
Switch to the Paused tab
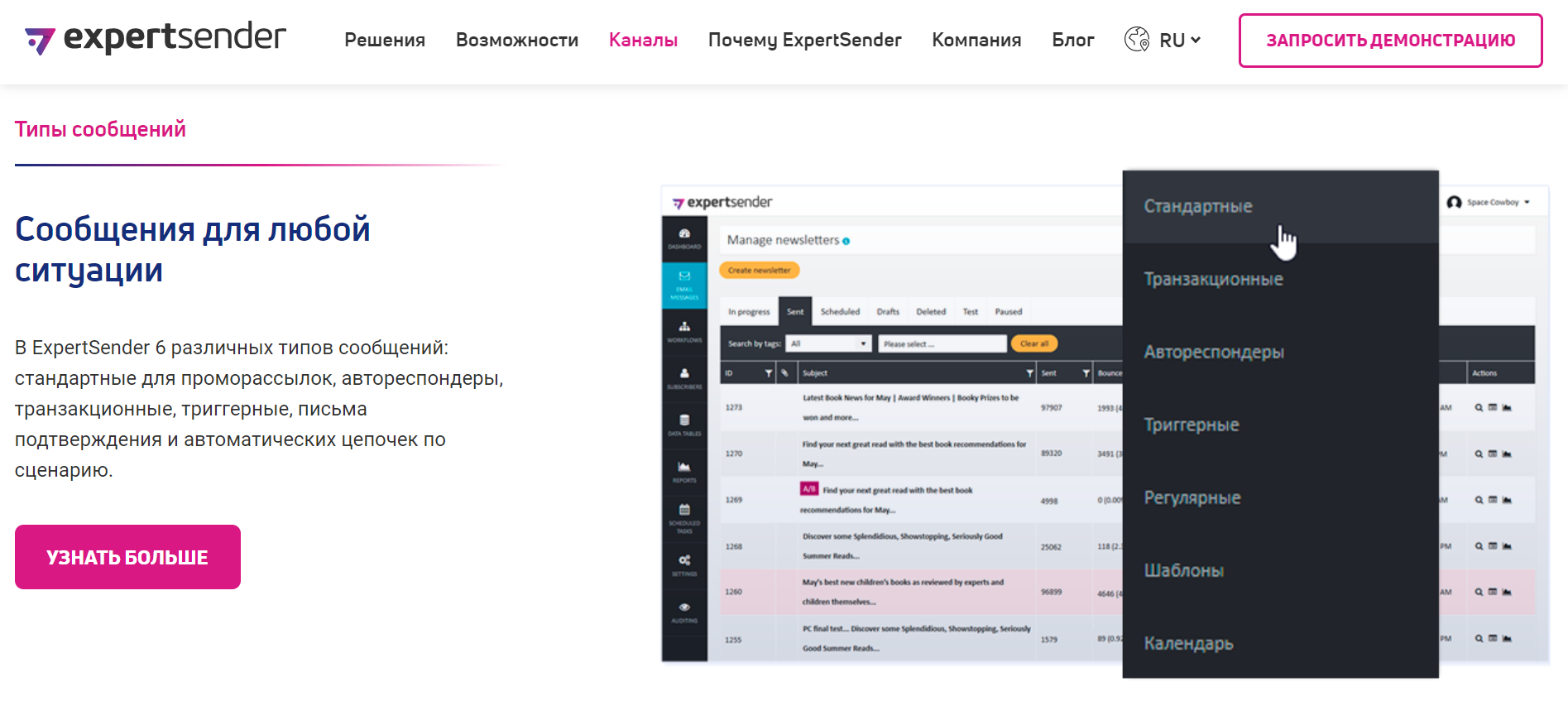(x=1009, y=312)
